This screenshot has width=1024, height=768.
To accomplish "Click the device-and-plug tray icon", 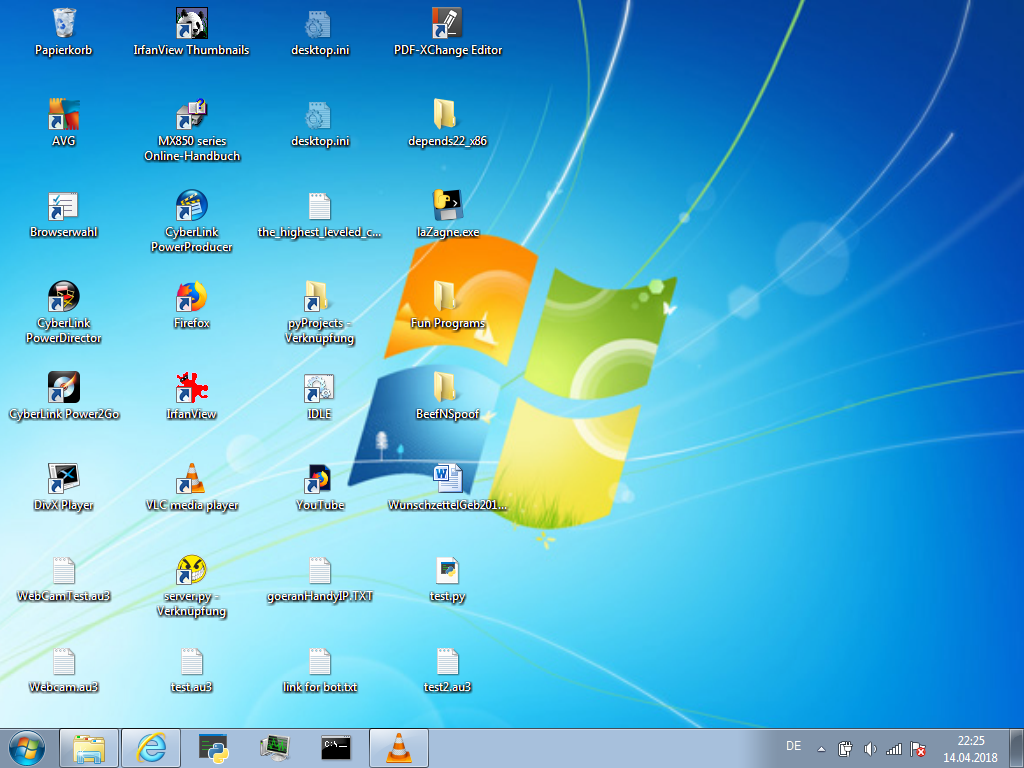I will 845,749.
